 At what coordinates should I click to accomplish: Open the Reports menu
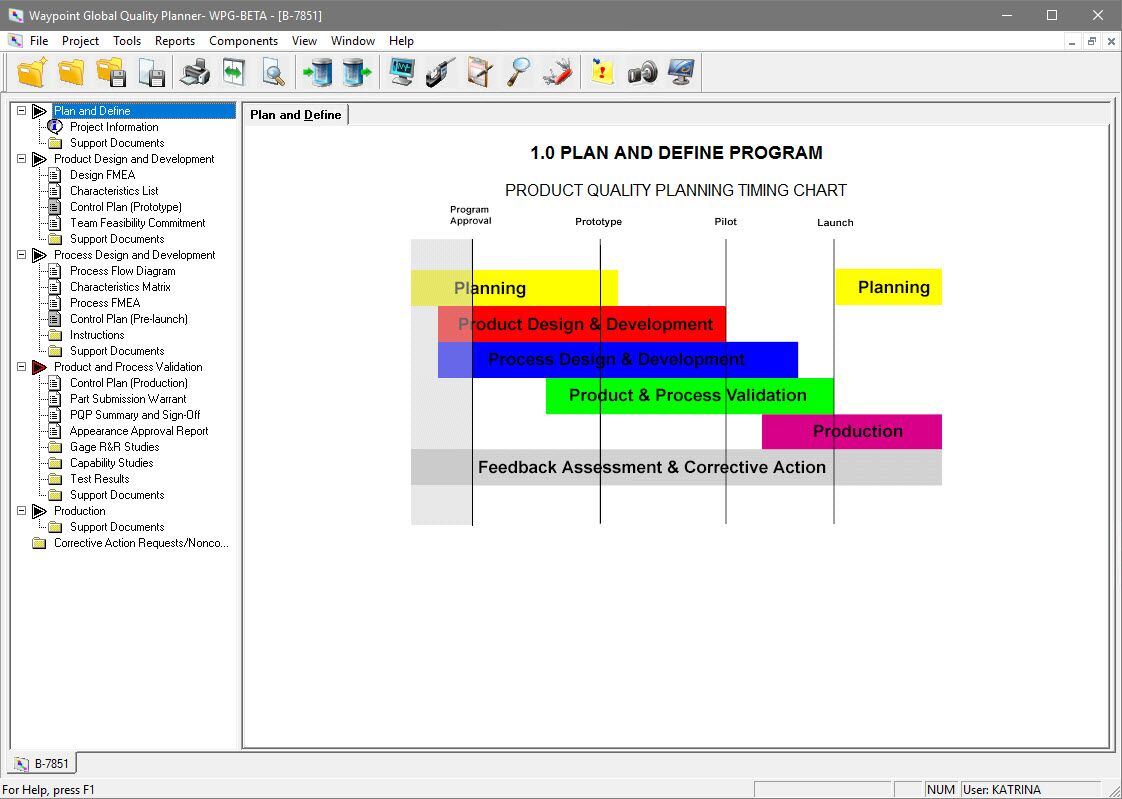click(x=175, y=41)
